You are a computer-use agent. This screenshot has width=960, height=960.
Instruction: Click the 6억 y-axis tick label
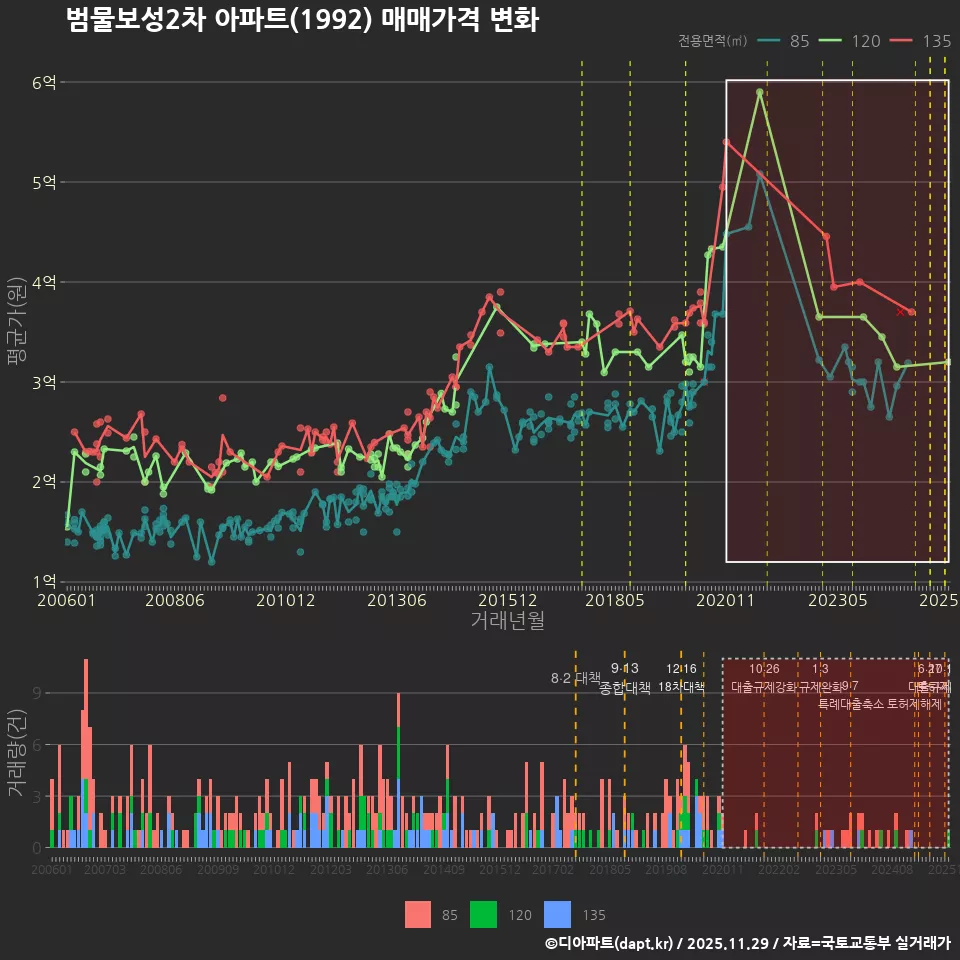click(44, 83)
